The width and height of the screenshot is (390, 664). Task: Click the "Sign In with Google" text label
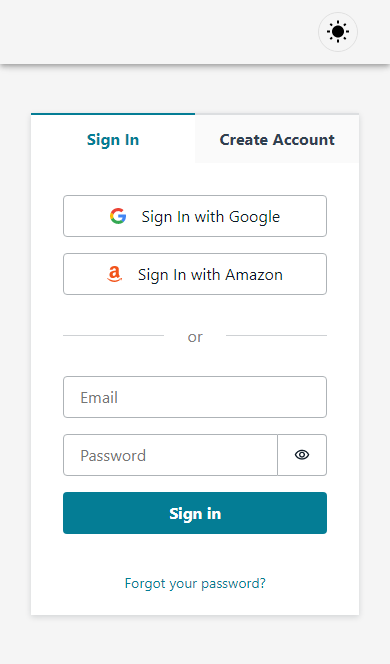(x=210, y=217)
